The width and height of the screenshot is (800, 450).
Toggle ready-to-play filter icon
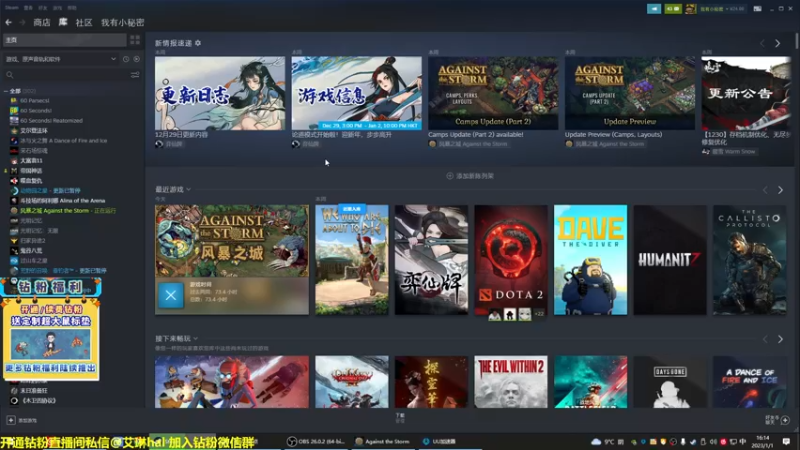(137, 59)
